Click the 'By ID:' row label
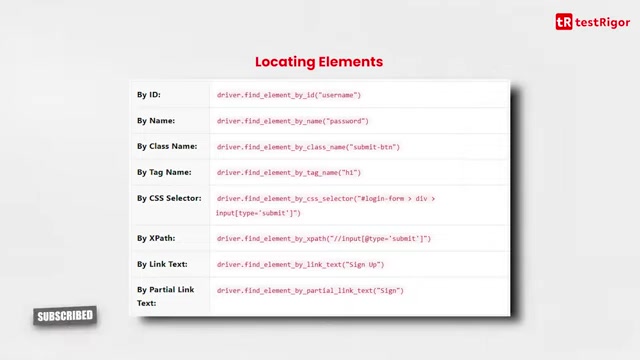 pyautogui.click(x=149, y=95)
